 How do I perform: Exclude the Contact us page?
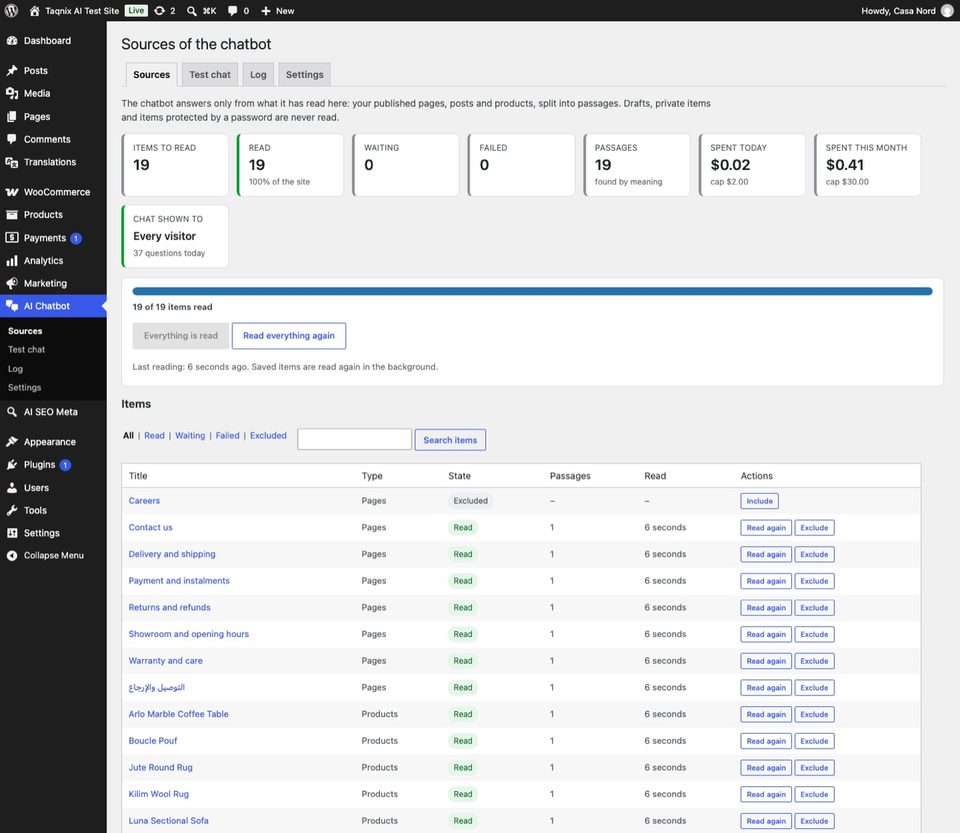pos(814,528)
